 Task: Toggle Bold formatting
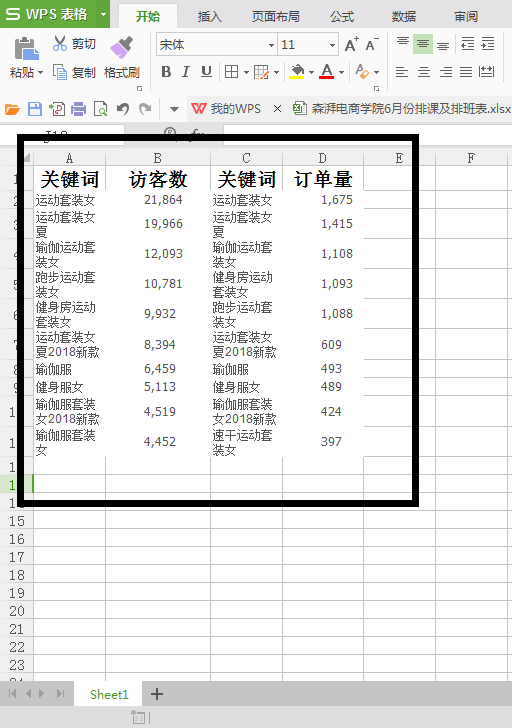tap(166, 72)
